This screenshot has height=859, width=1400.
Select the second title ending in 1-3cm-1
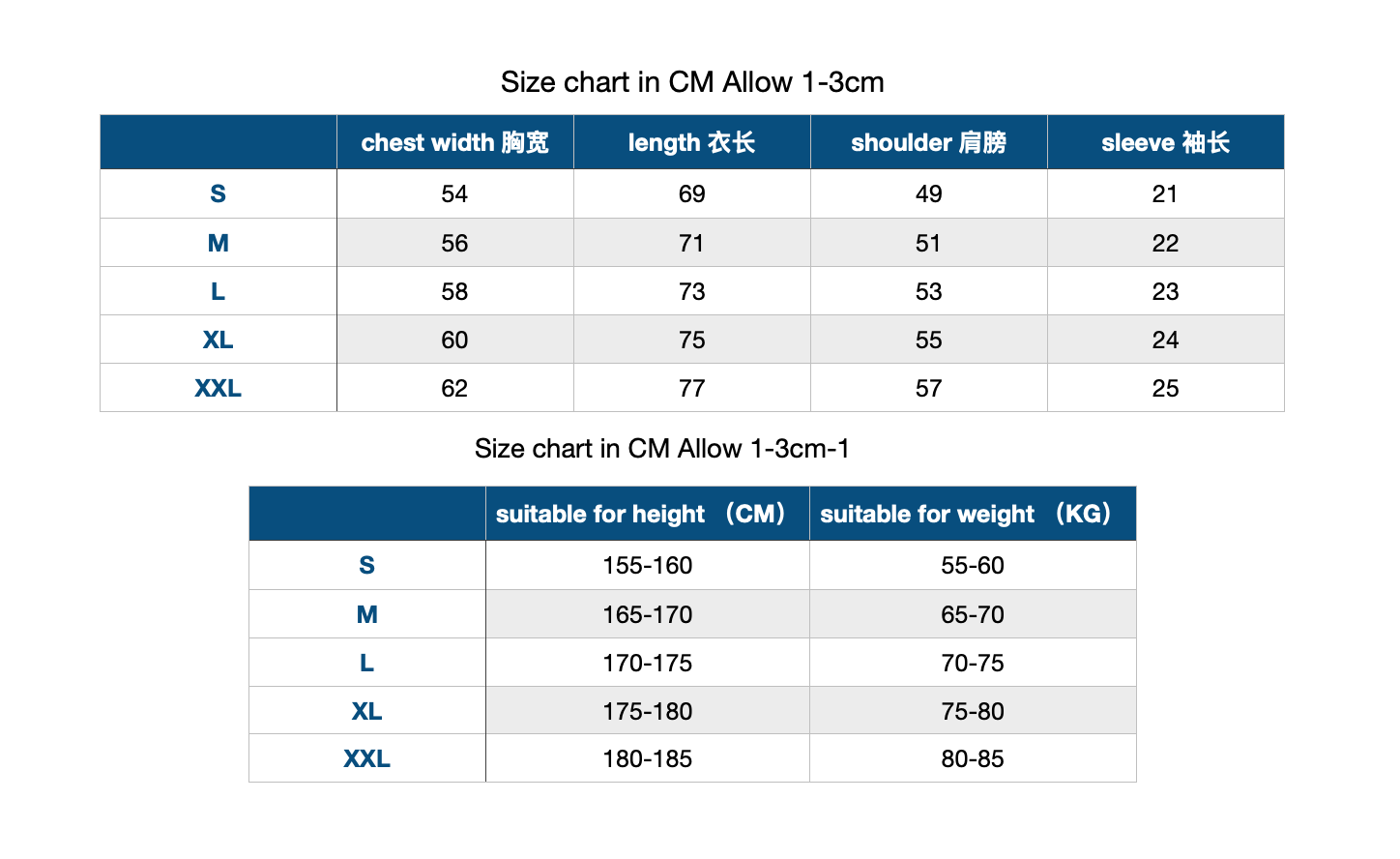[662, 449]
